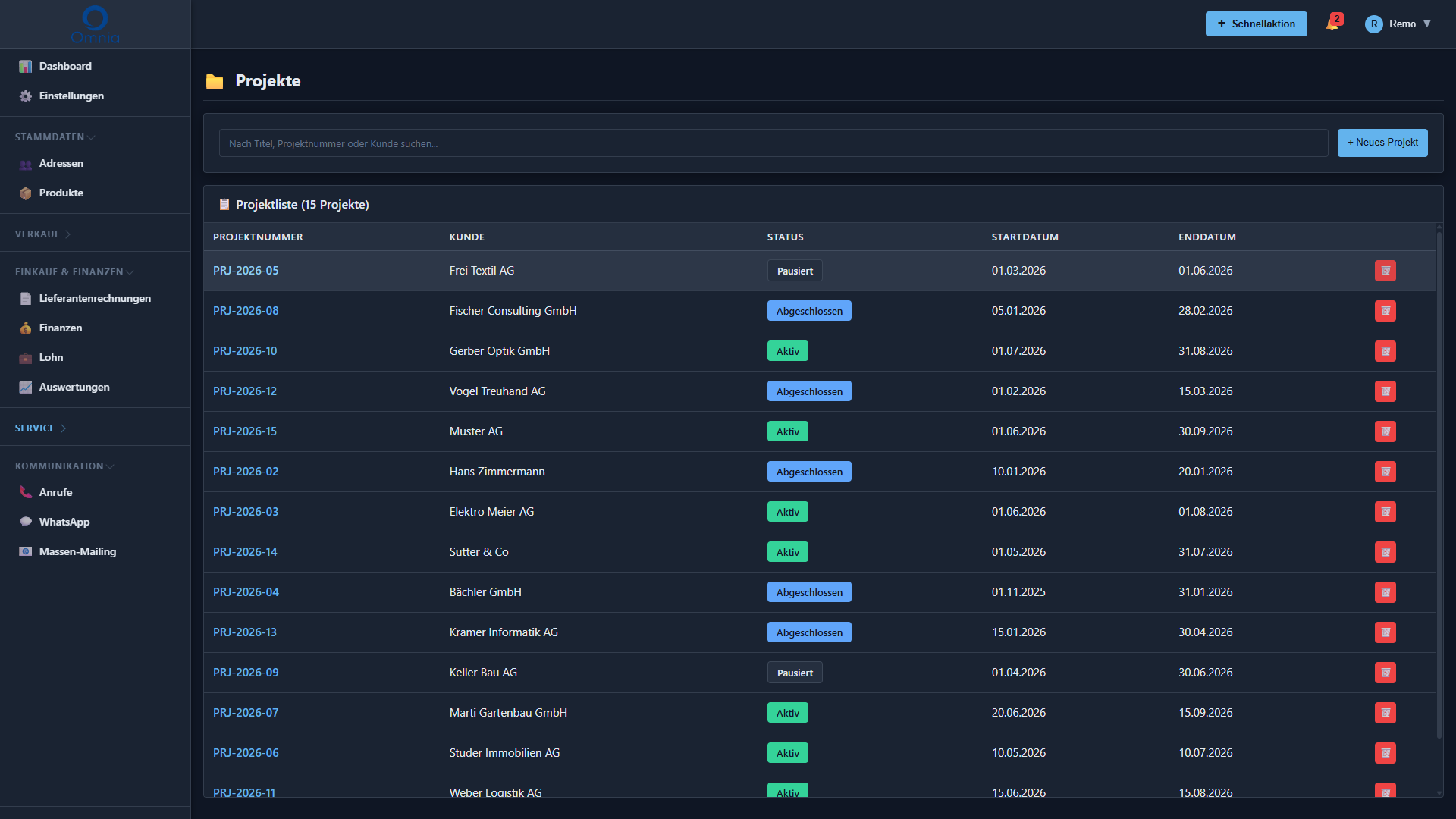Screen dimensions: 1456x819
Task: Click the Anrufe phone icon
Action: tap(26, 493)
